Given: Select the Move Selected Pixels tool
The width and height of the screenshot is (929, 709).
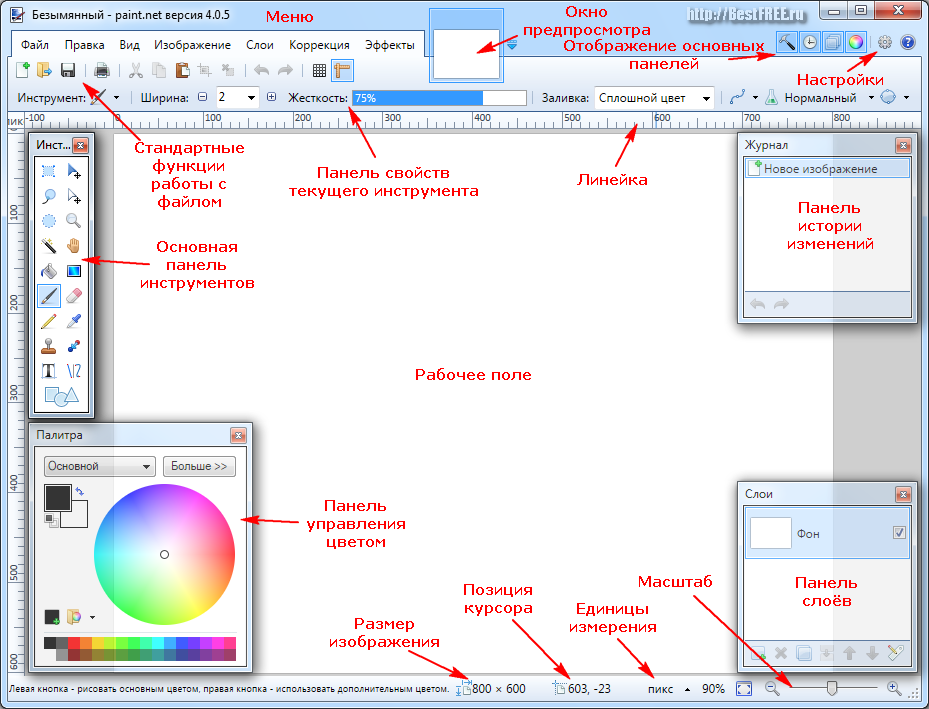Looking at the screenshot, I should [x=73, y=171].
